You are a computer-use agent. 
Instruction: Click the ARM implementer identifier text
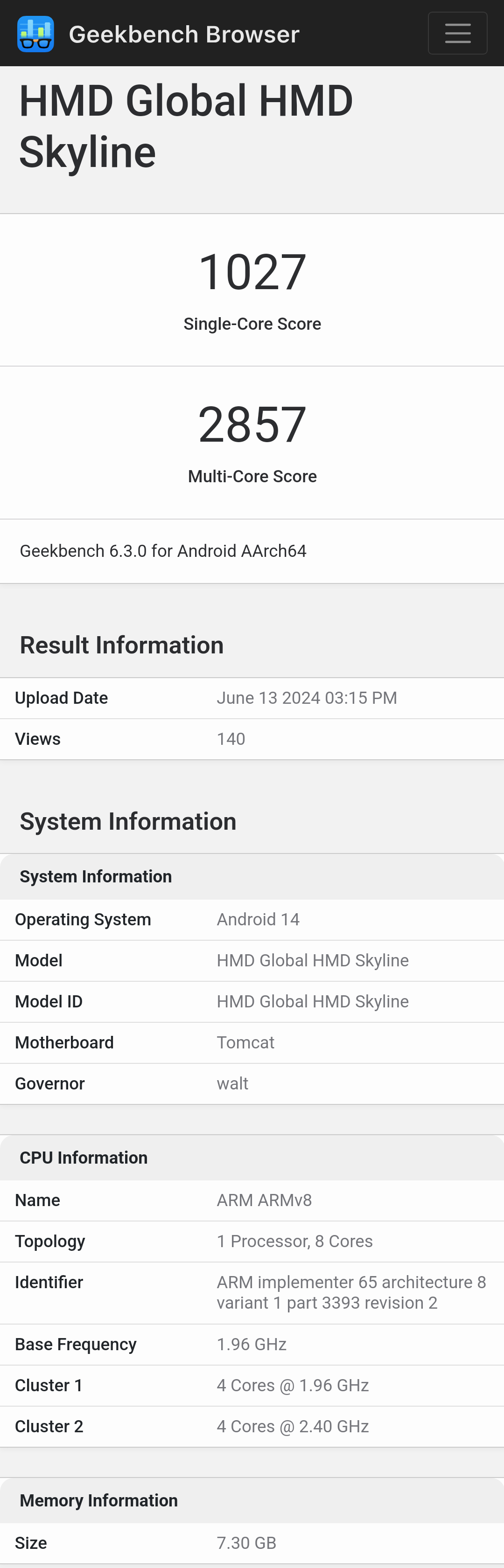click(351, 1292)
